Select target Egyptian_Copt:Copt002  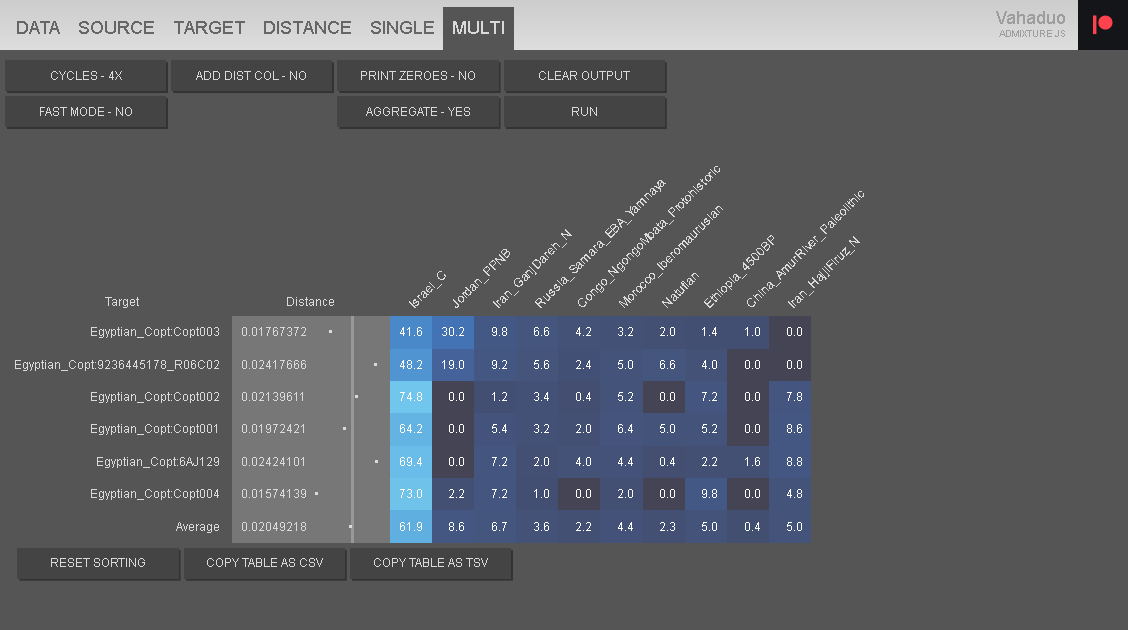click(x=155, y=397)
